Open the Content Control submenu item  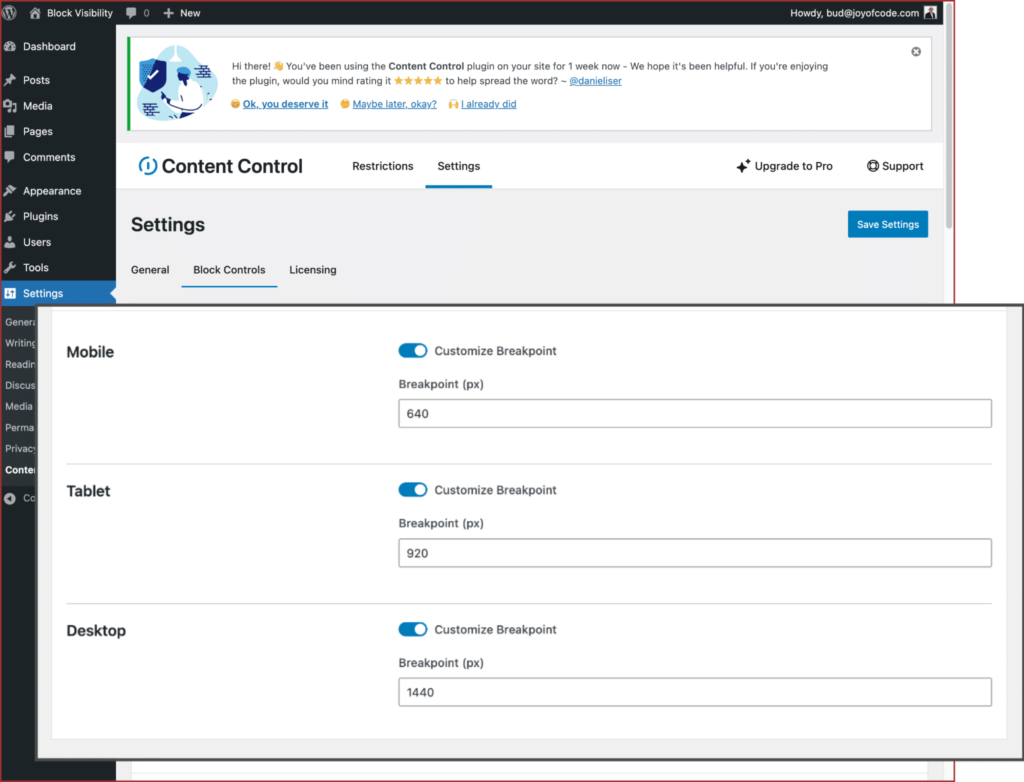19,470
